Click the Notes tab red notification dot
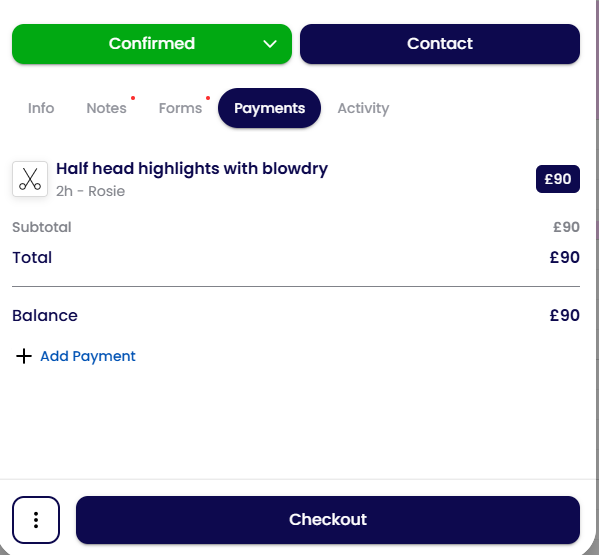Screen dimensions: 599x555 coord(133,98)
